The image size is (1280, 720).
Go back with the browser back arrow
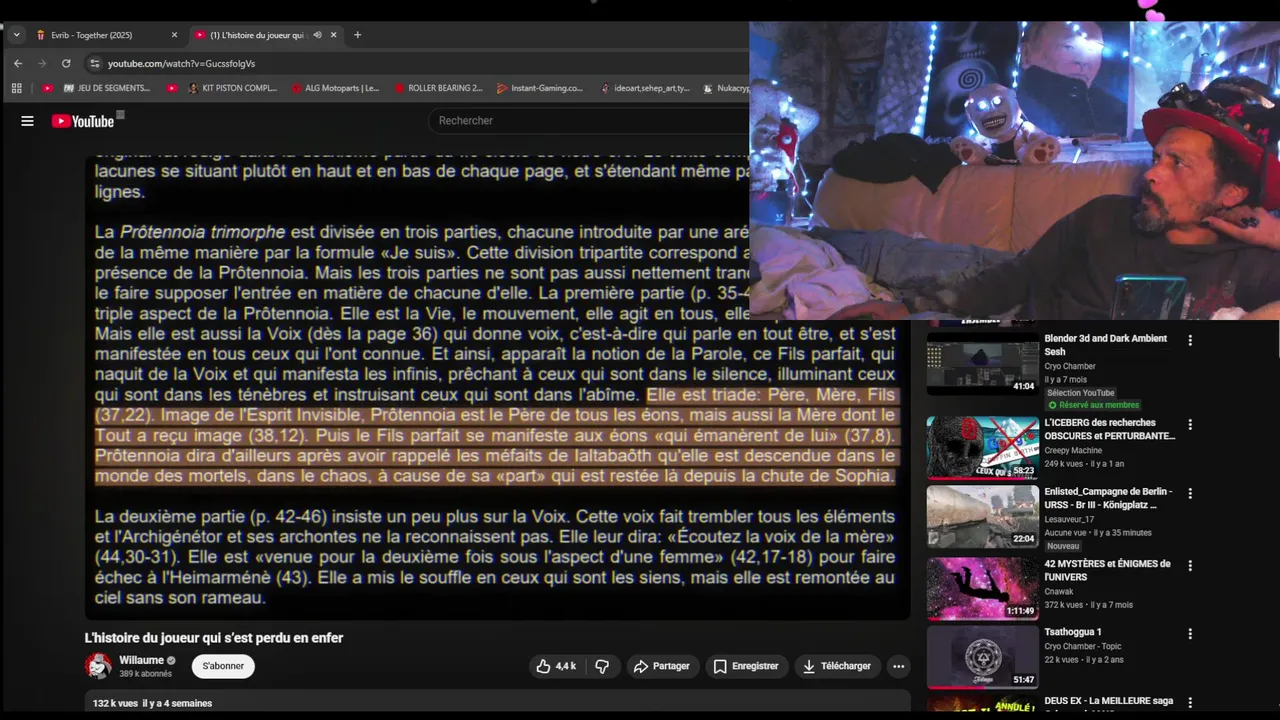pos(18,63)
